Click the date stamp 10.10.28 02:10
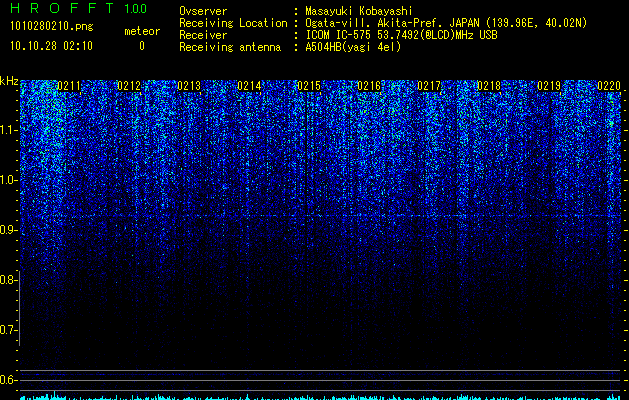This screenshot has width=629, height=400. [51, 46]
